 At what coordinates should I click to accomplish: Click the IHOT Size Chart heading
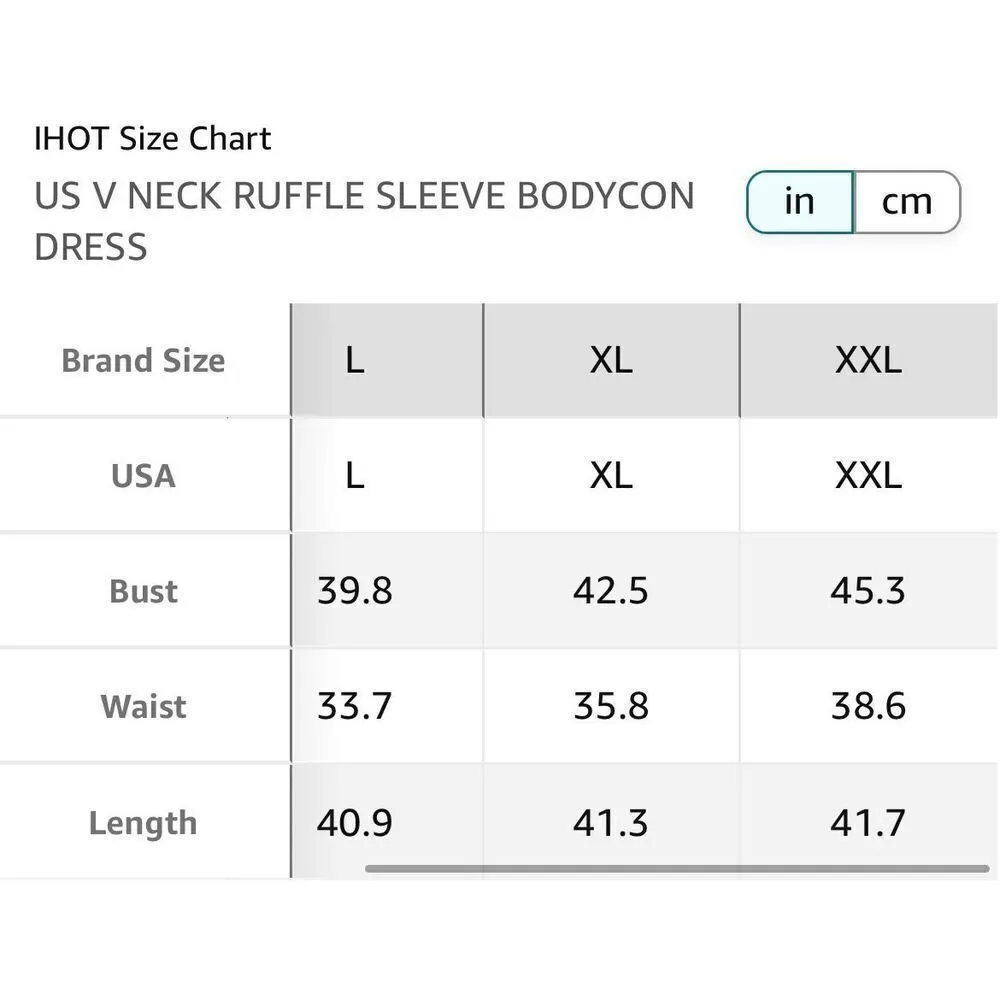click(x=153, y=138)
